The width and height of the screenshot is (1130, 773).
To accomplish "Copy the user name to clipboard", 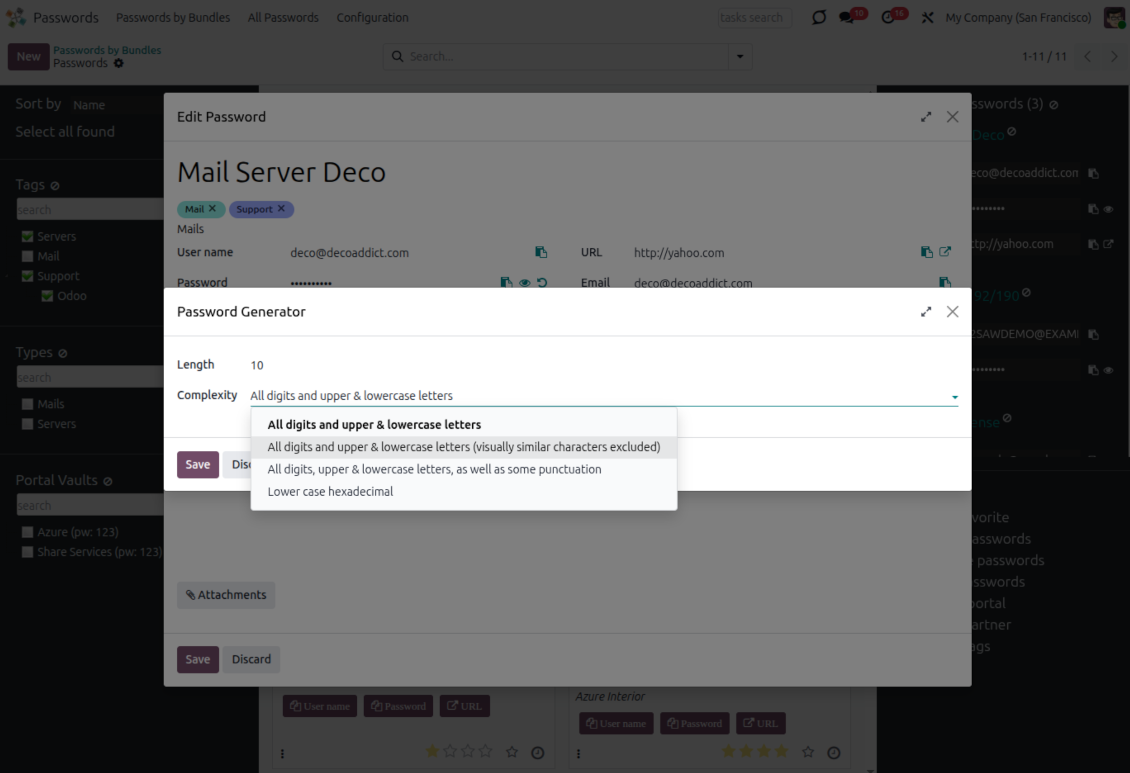I will coord(541,253).
